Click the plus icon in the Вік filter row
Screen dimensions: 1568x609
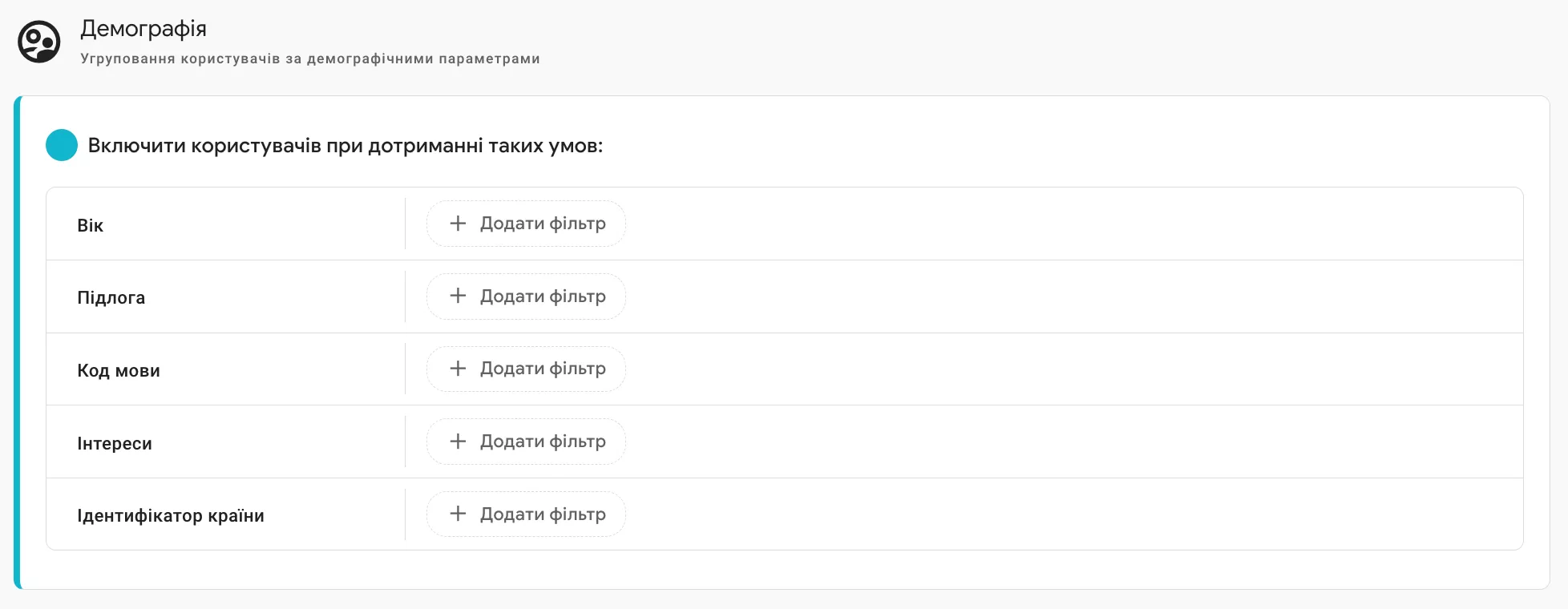[458, 223]
